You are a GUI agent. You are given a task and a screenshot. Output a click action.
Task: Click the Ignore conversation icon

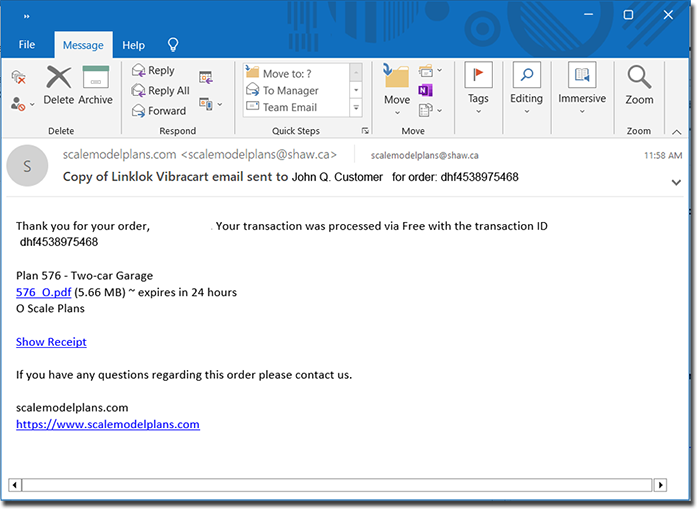coord(18,78)
